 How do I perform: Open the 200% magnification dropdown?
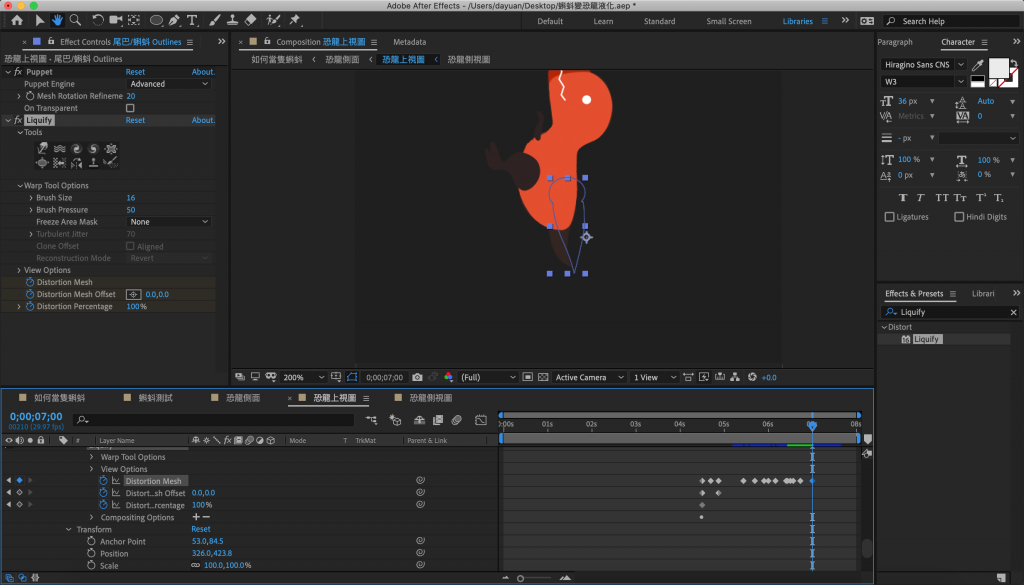304,377
